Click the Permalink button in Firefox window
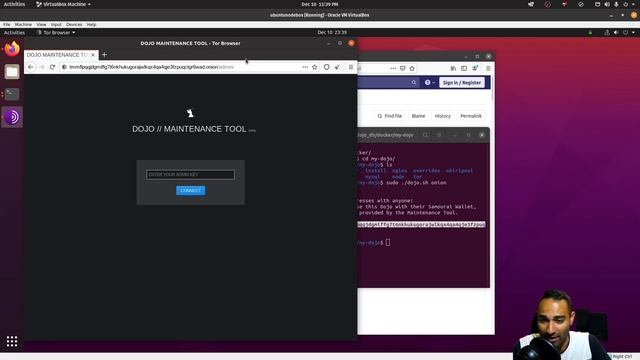The width and height of the screenshot is (640, 360). point(471,116)
